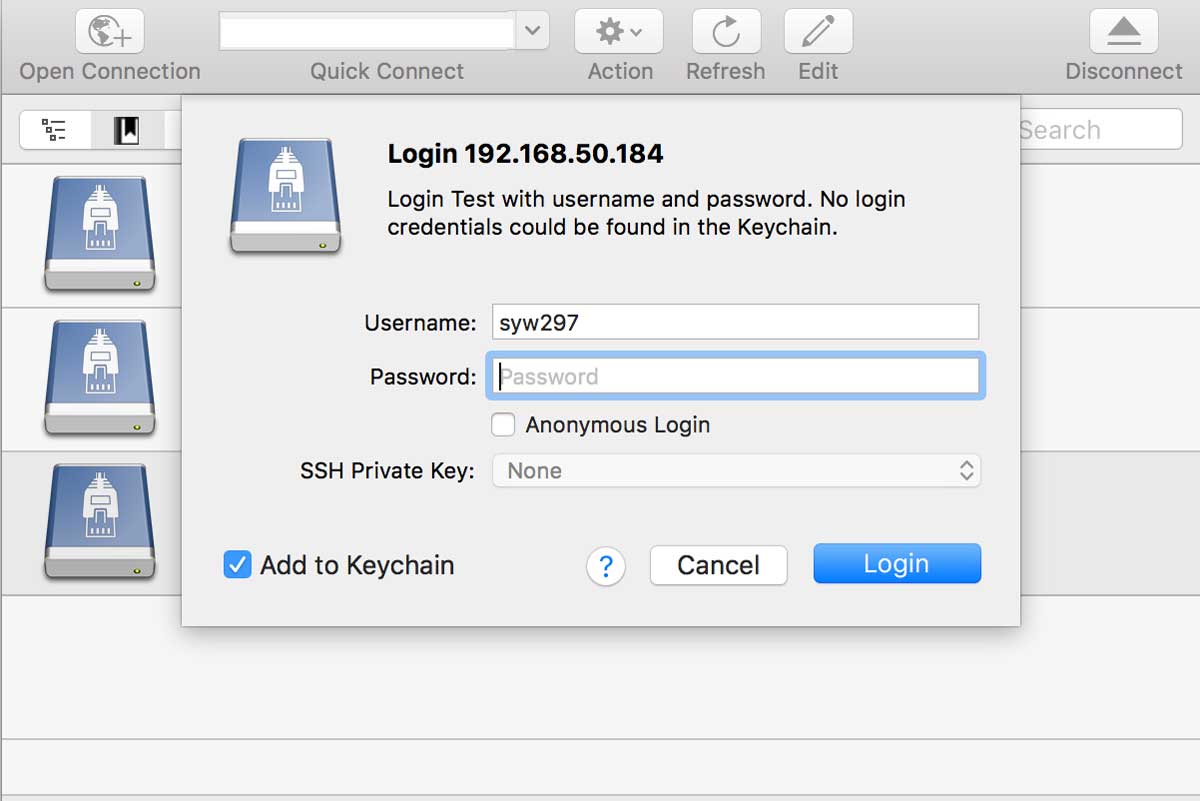Click the help question mark button

click(605, 566)
